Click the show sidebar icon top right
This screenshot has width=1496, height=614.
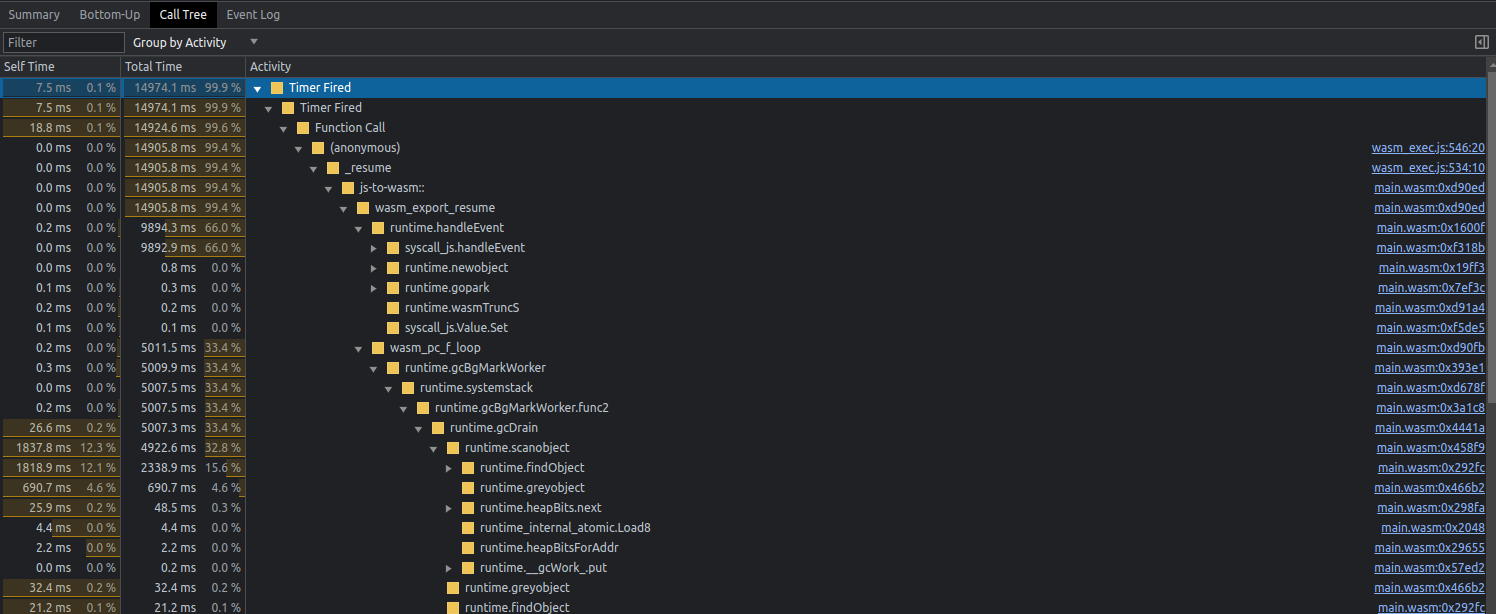click(x=1481, y=42)
